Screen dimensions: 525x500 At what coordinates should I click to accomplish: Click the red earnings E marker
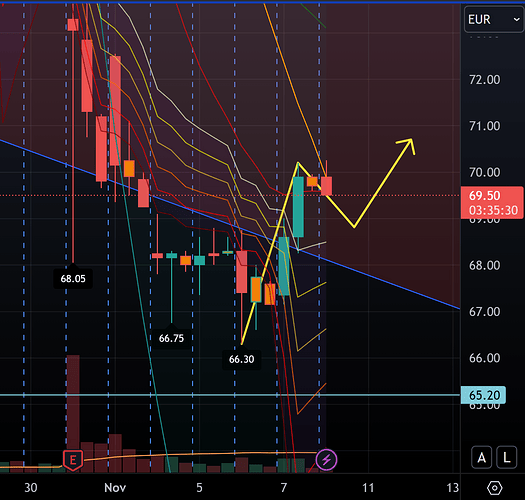point(73,460)
